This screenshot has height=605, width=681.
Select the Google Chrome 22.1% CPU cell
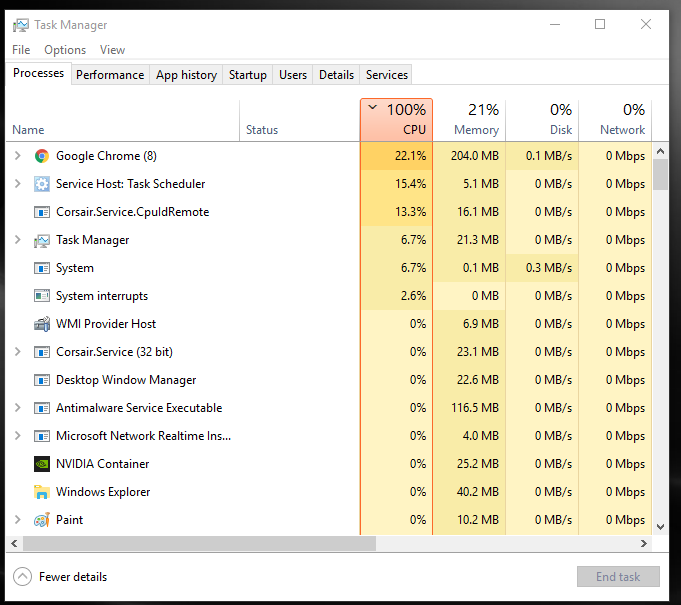(x=397, y=156)
